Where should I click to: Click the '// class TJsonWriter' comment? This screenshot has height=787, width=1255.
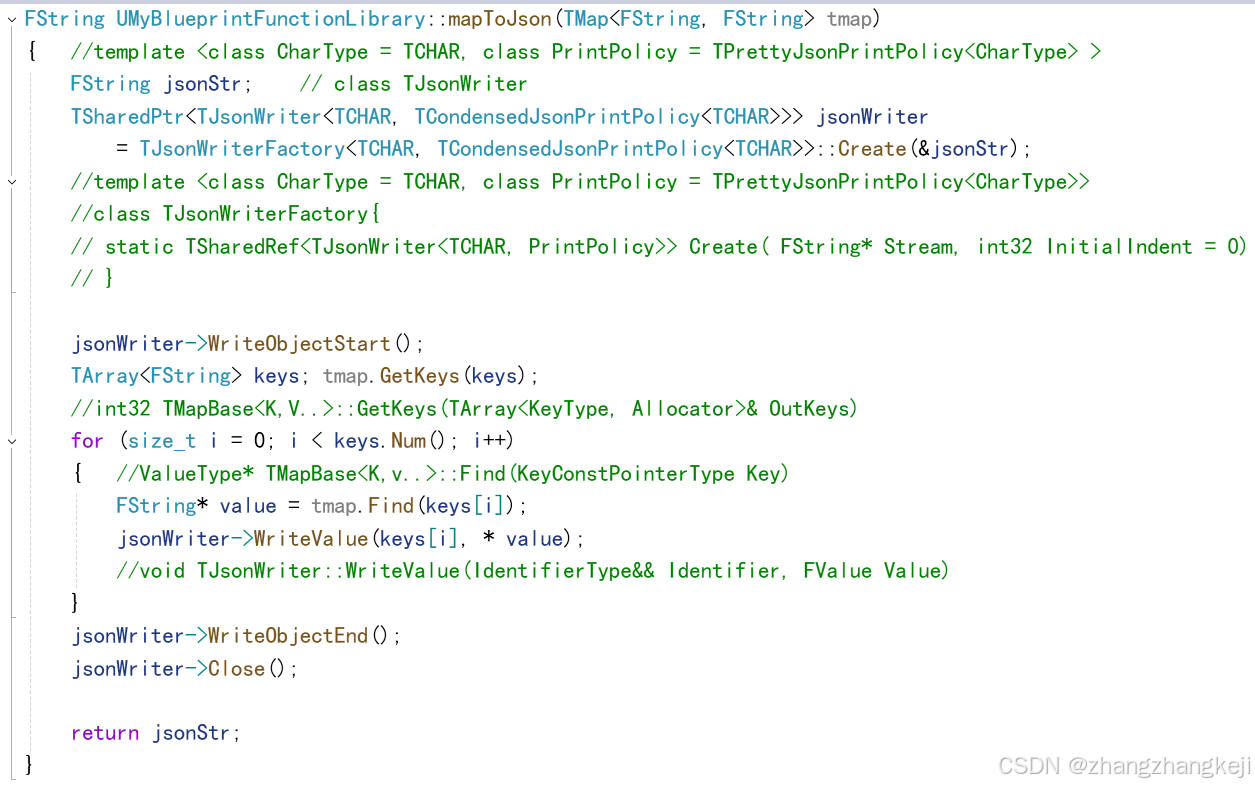413,84
